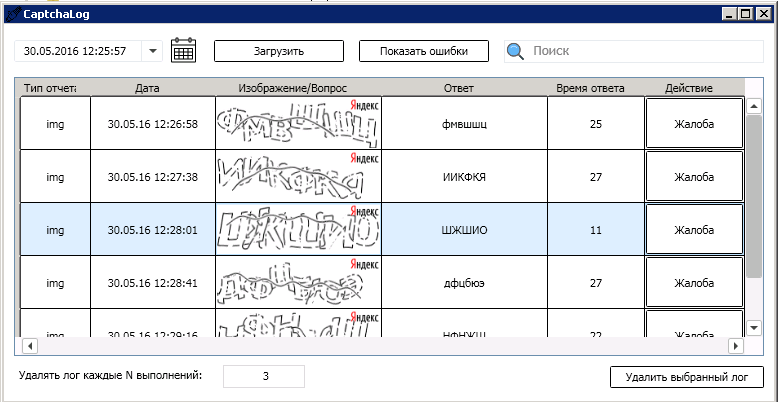Click Жалоба button for ИИКФКЯ row

694,177
